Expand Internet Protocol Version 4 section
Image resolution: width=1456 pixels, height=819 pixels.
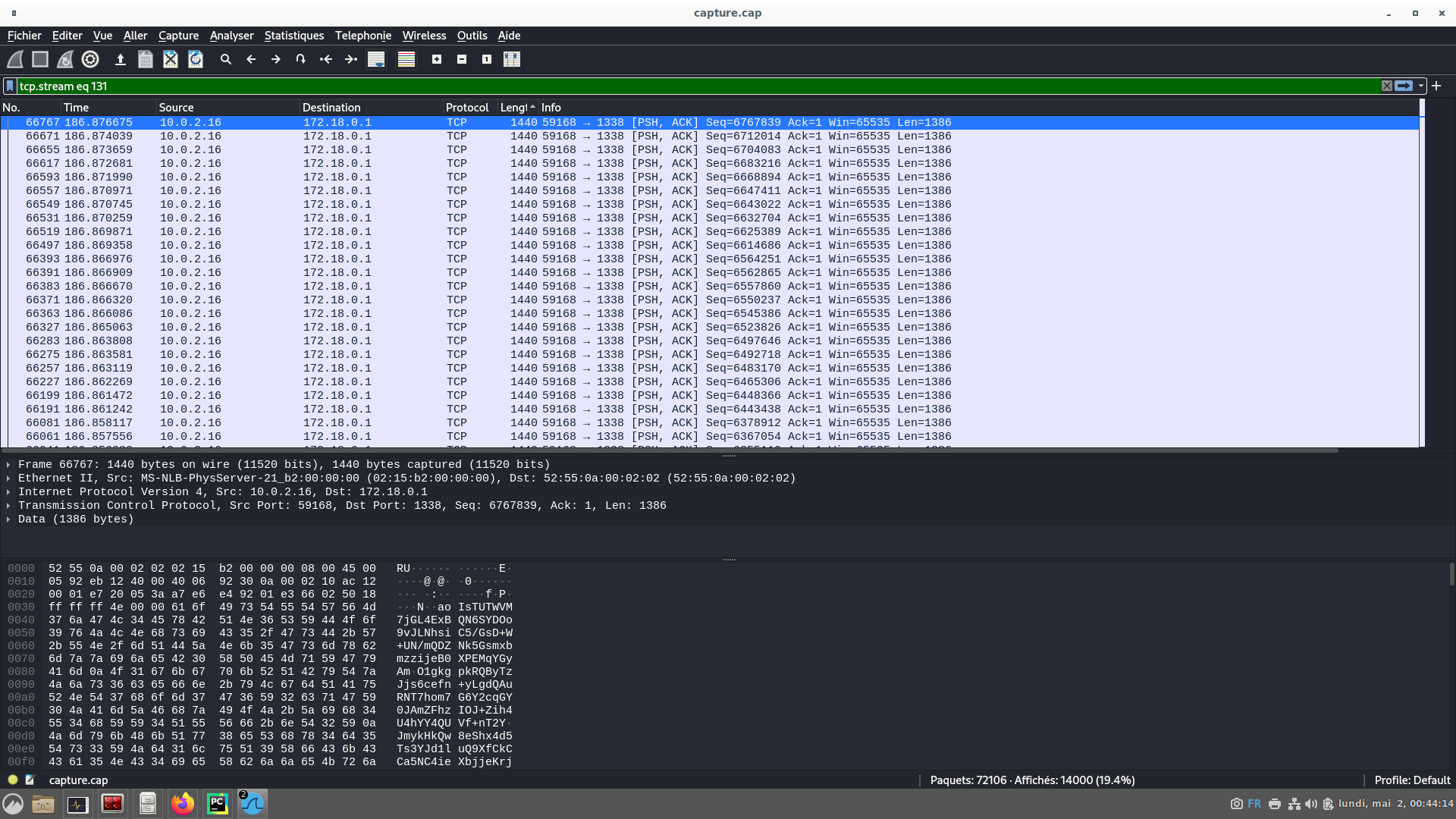pyautogui.click(x=8, y=492)
